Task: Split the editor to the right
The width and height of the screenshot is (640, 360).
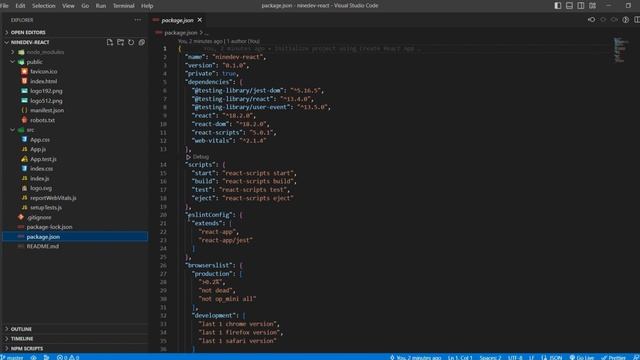Action: 637,20
